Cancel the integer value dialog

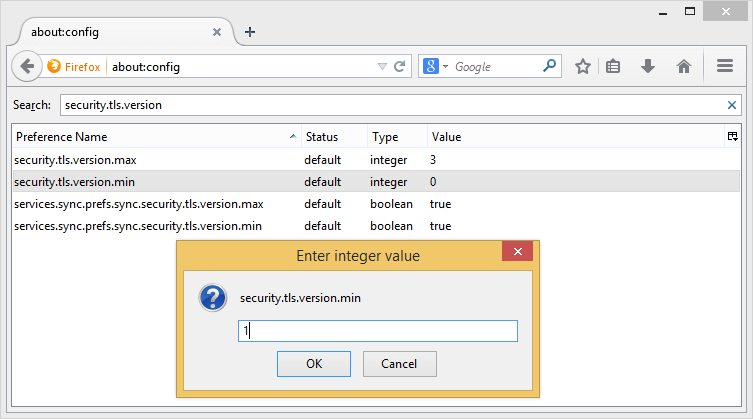399,364
